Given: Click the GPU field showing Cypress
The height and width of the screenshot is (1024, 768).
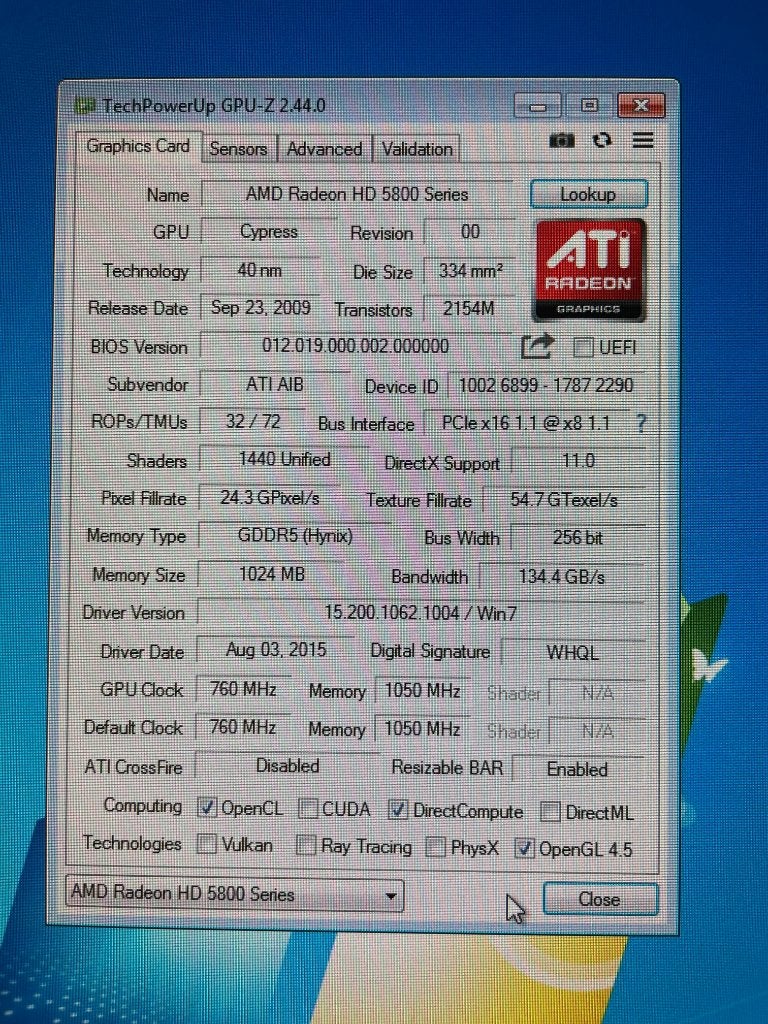Looking at the screenshot, I should (268, 232).
